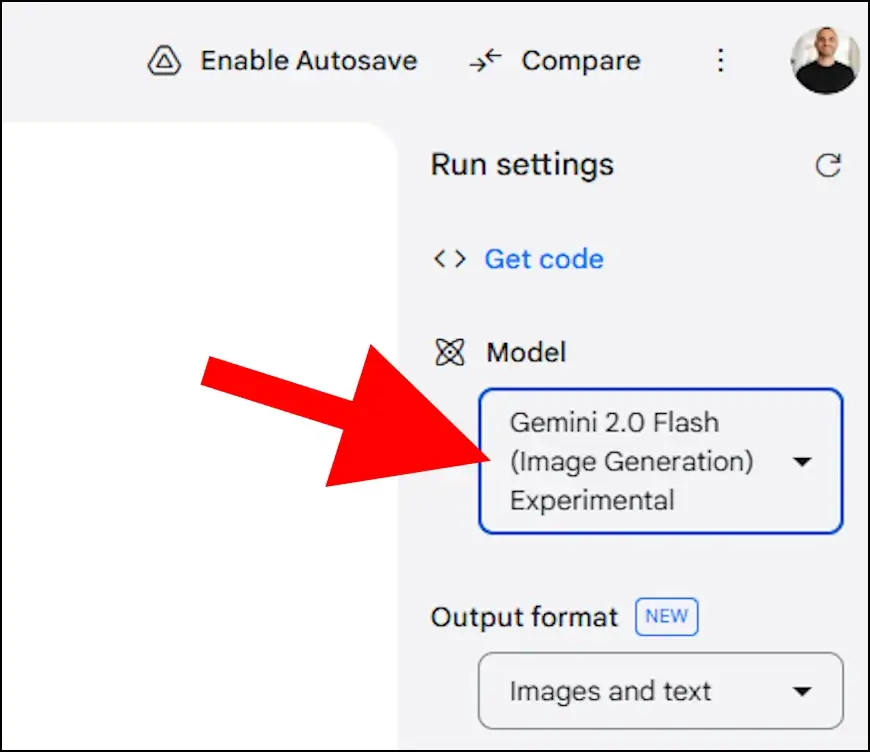Click the Model atom icon

click(x=449, y=352)
